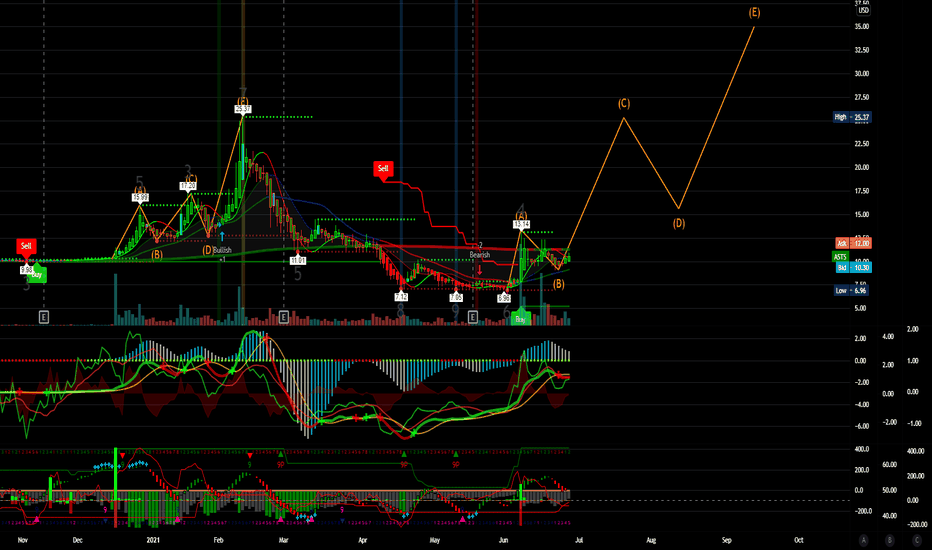Click the Bullish annotation text
This screenshot has width=932, height=550.
[223, 250]
